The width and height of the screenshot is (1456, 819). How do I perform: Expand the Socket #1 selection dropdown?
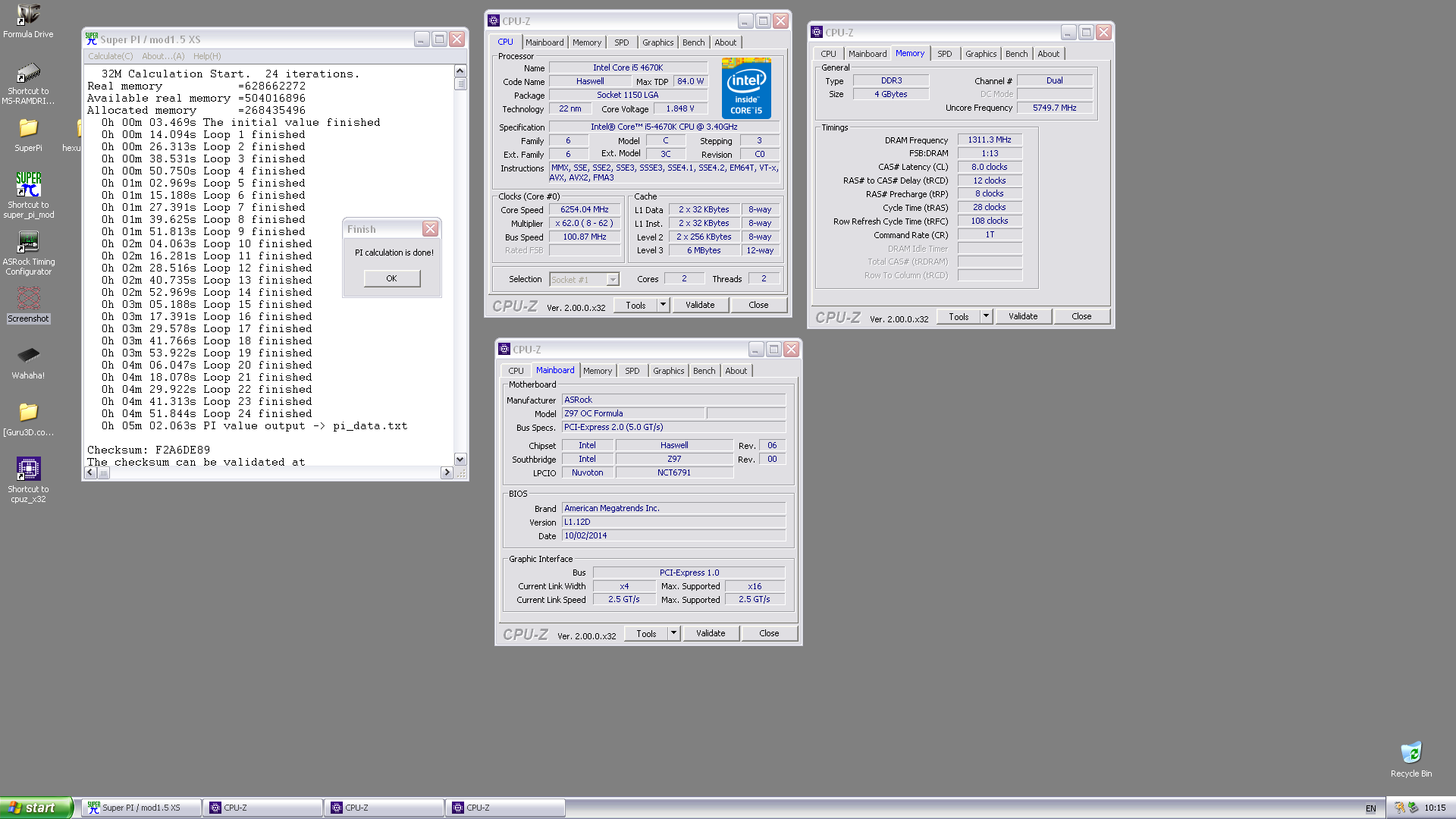pos(613,280)
